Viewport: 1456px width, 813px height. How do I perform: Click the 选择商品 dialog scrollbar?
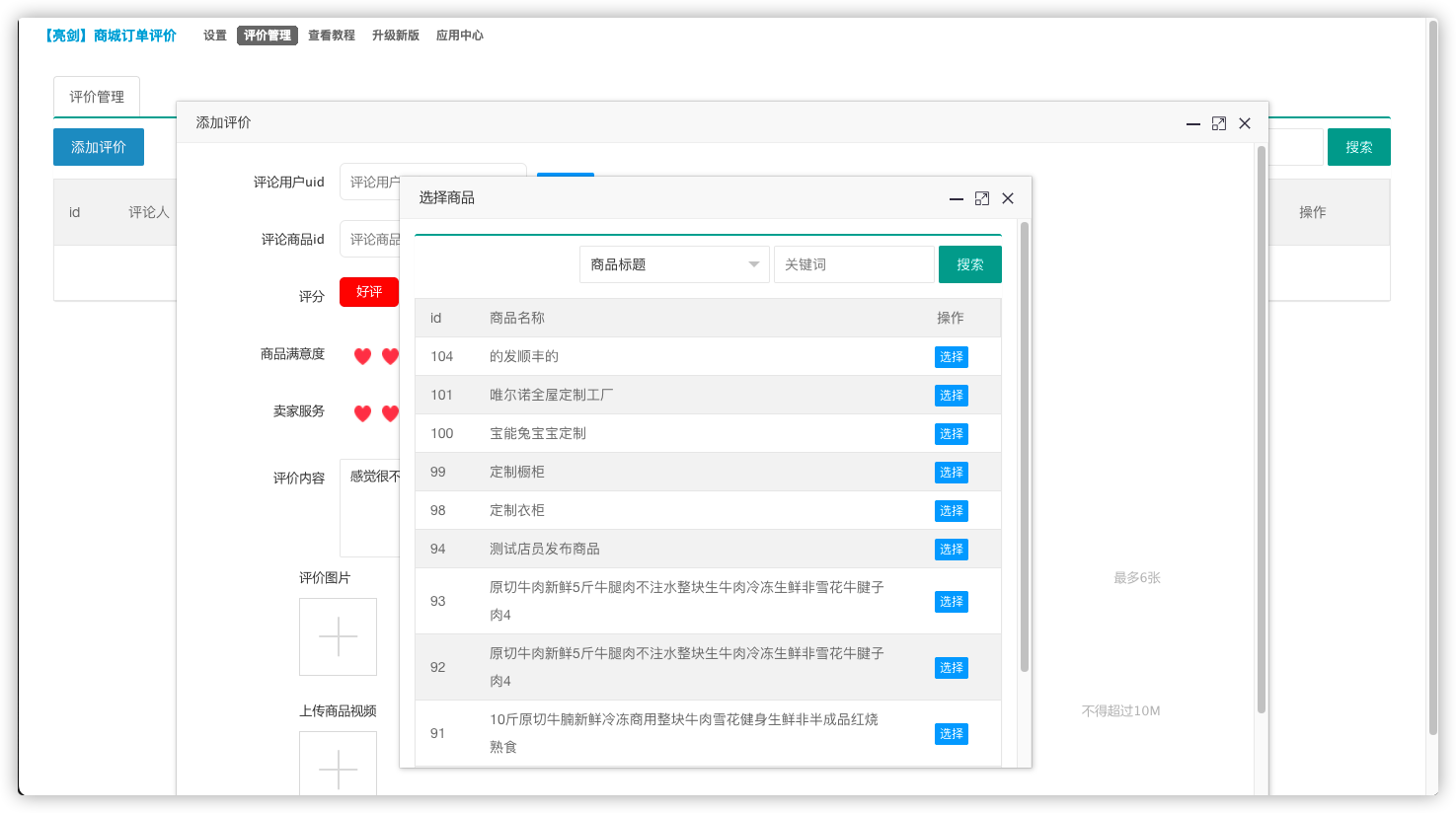click(1025, 447)
